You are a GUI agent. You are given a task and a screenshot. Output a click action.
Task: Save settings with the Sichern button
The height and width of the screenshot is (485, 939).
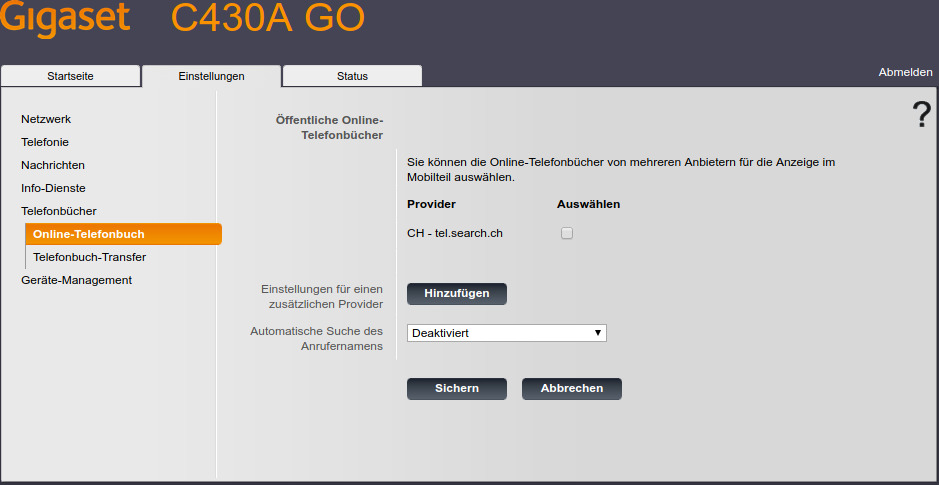[456, 388]
